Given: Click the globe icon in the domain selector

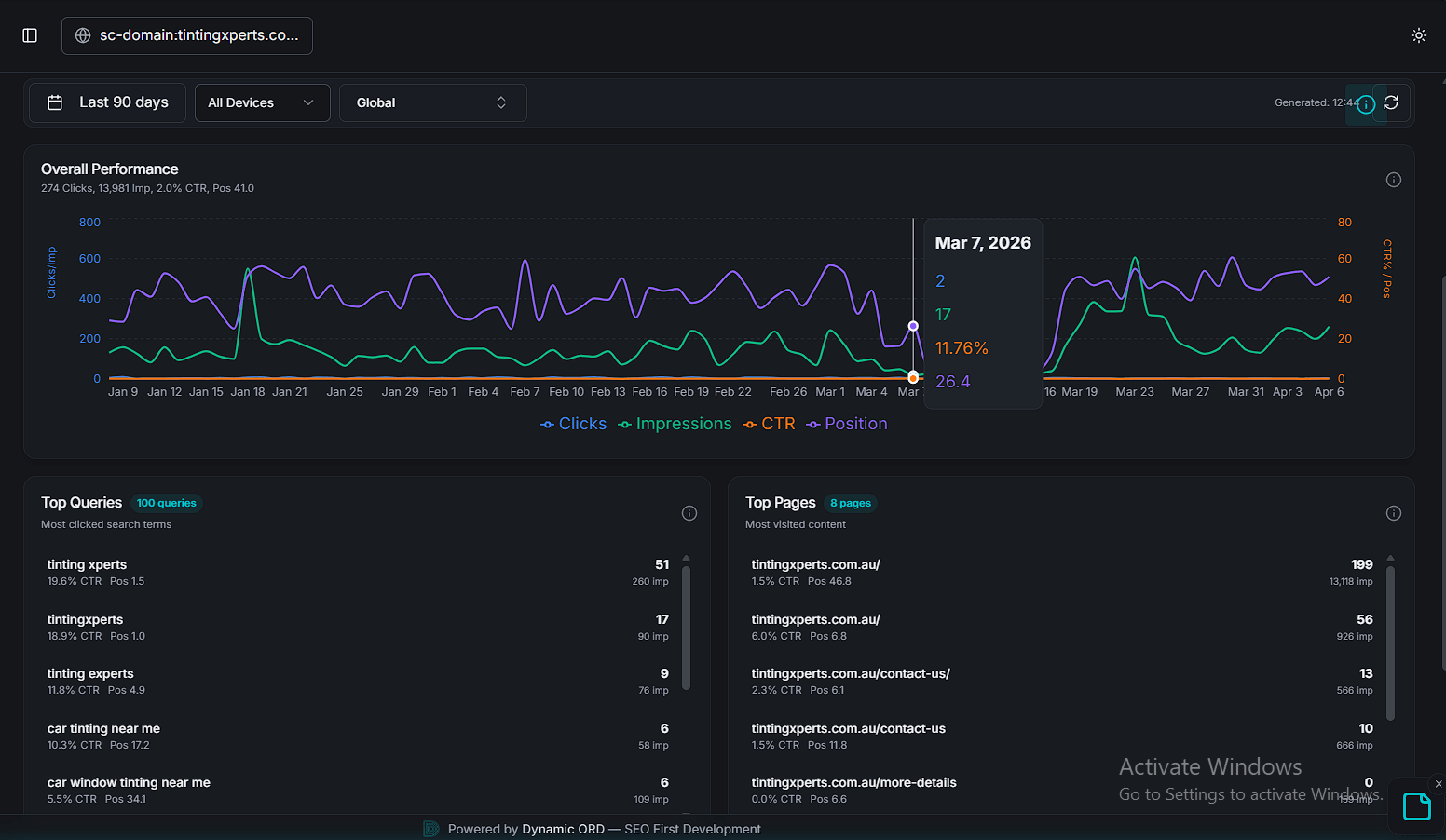Looking at the screenshot, I should pyautogui.click(x=83, y=35).
